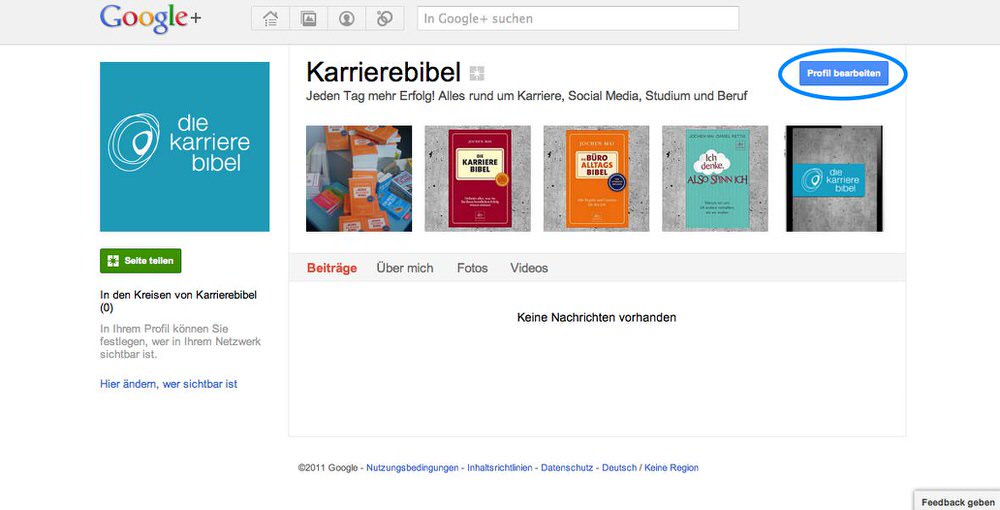The image size is (1000, 510).
Task: Switch to the 'Über mich' tab
Action: pos(404,268)
